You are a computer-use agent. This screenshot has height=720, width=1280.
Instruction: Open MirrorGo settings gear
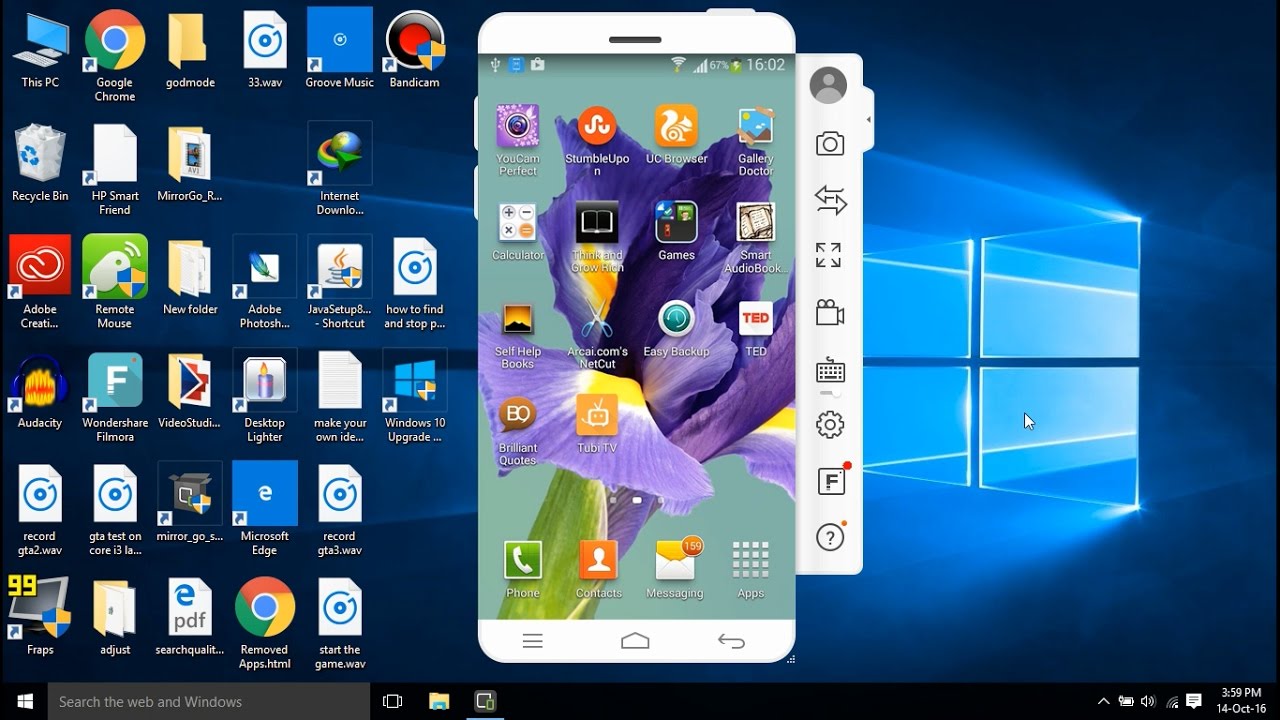tap(829, 424)
